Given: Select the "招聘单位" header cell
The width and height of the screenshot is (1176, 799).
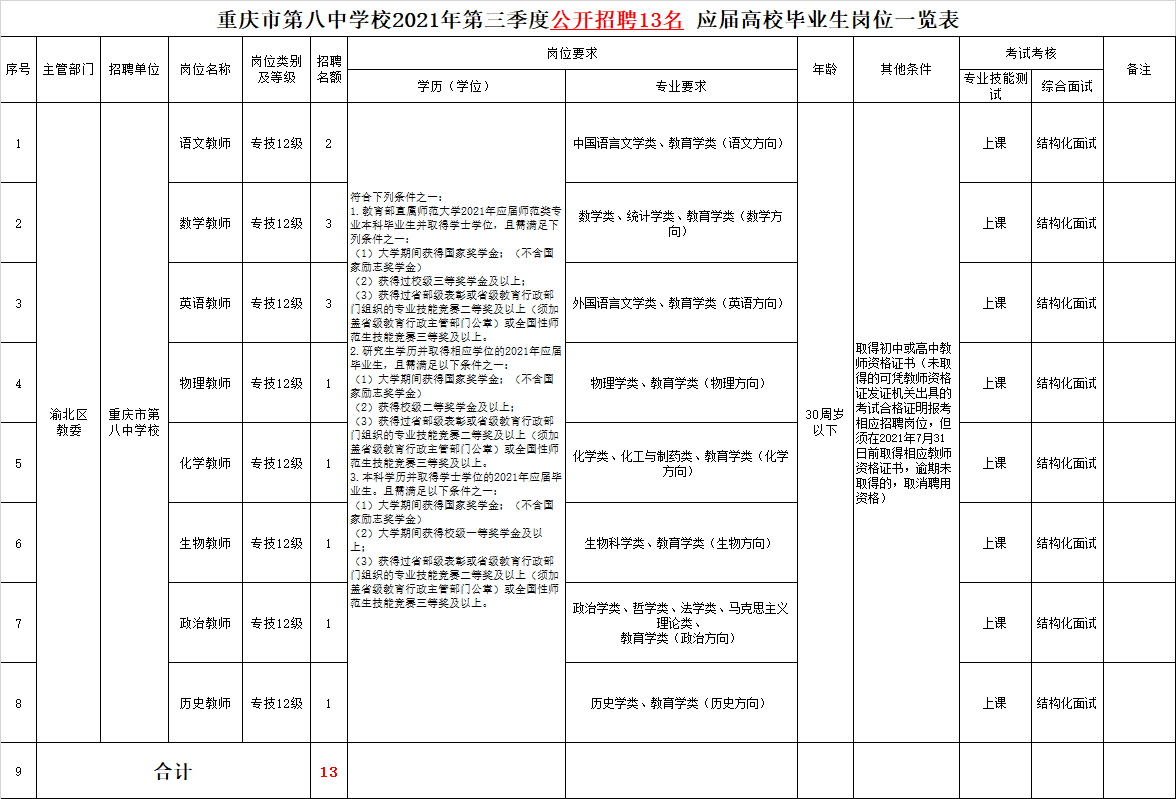Looking at the screenshot, I should click(134, 70).
